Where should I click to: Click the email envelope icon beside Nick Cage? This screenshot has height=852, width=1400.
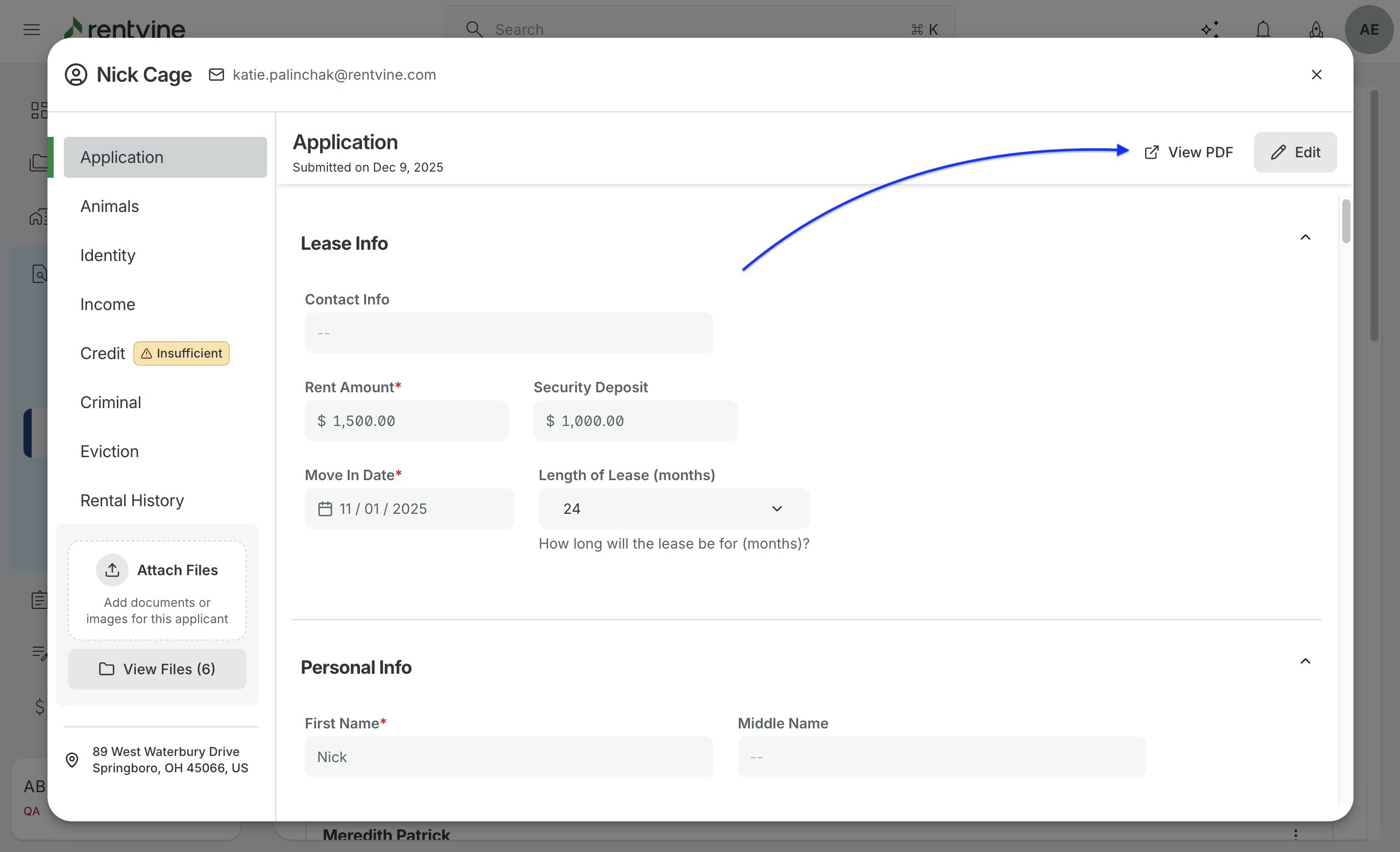(216, 75)
